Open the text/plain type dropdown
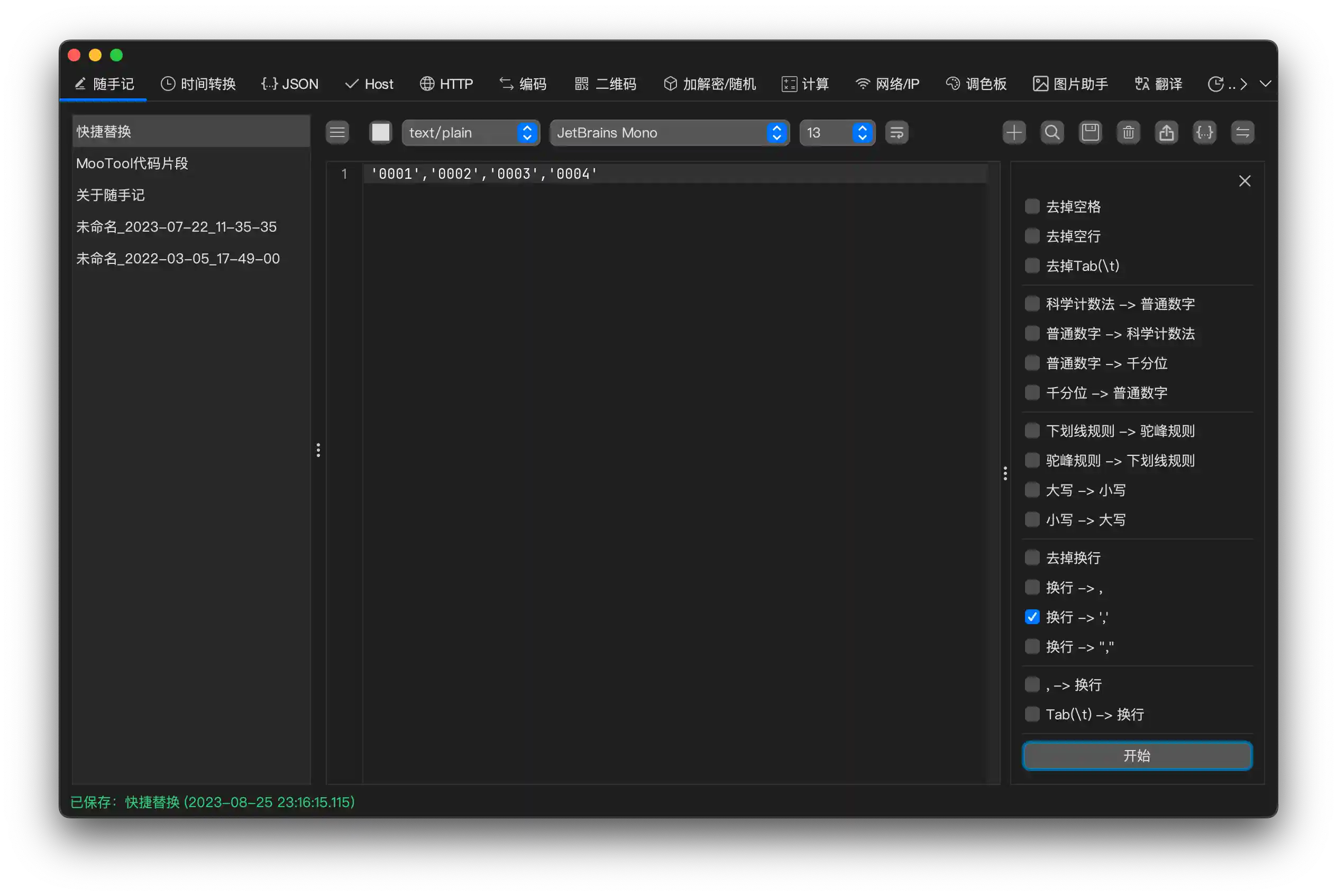Viewport: 1337px width, 896px height. pyautogui.click(x=470, y=133)
